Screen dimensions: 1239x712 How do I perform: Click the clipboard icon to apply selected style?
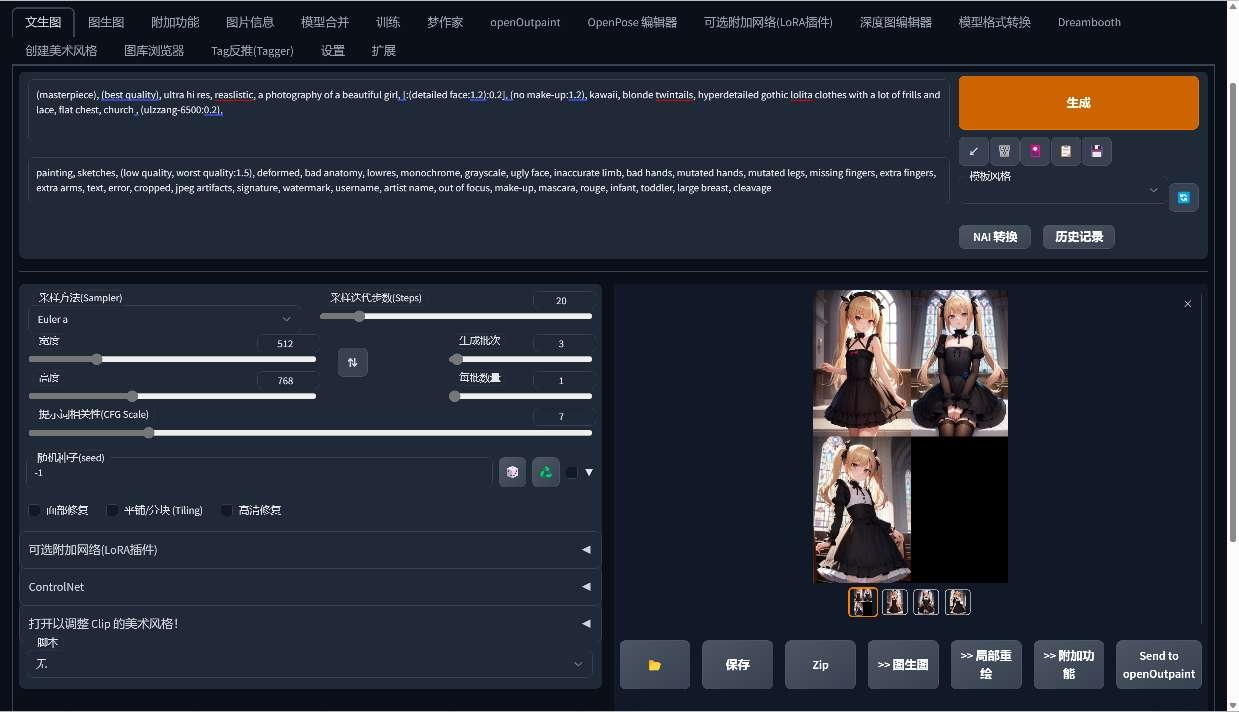(1066, 151)
